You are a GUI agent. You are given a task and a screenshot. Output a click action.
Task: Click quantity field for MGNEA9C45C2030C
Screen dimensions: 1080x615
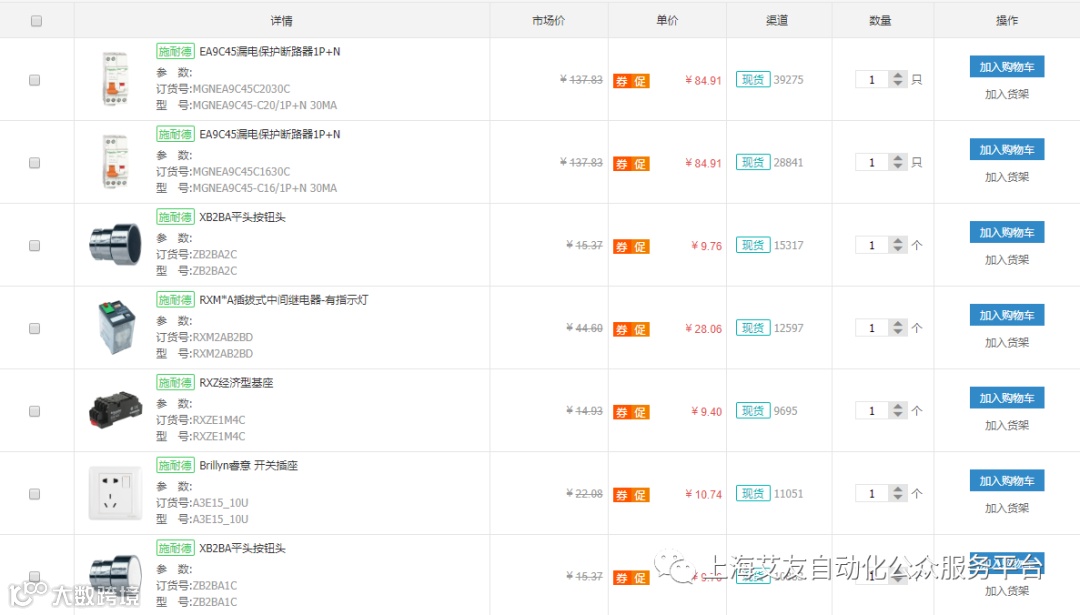click(872, 79)
